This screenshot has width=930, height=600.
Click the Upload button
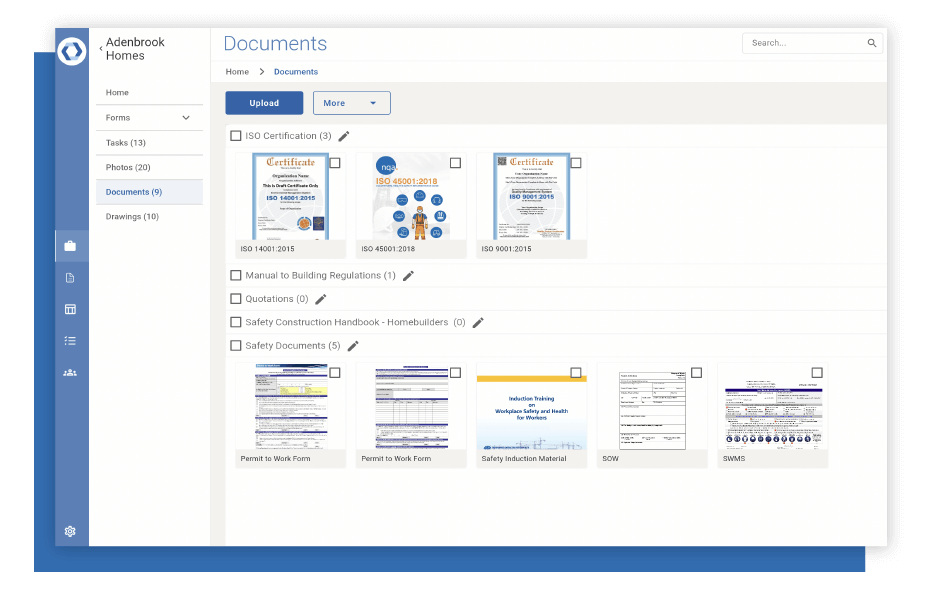(263, 102)
